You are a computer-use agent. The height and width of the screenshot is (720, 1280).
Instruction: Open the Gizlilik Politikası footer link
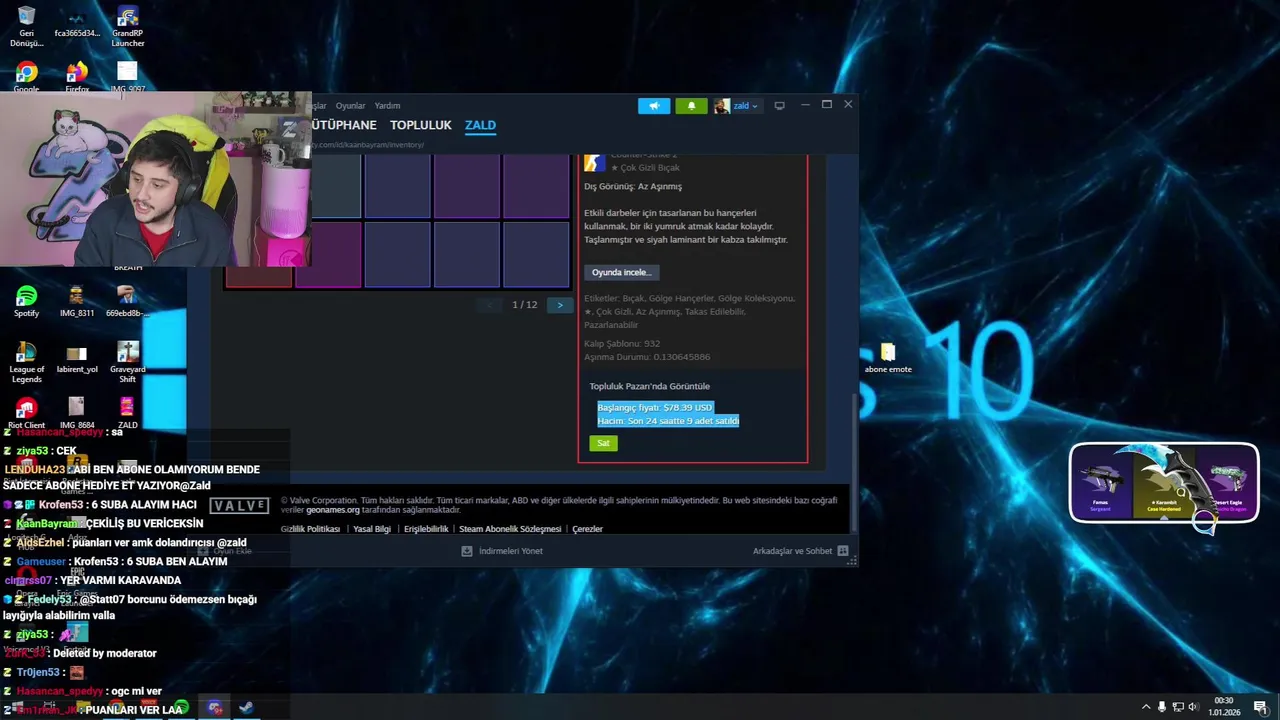[x=310, y=529]
